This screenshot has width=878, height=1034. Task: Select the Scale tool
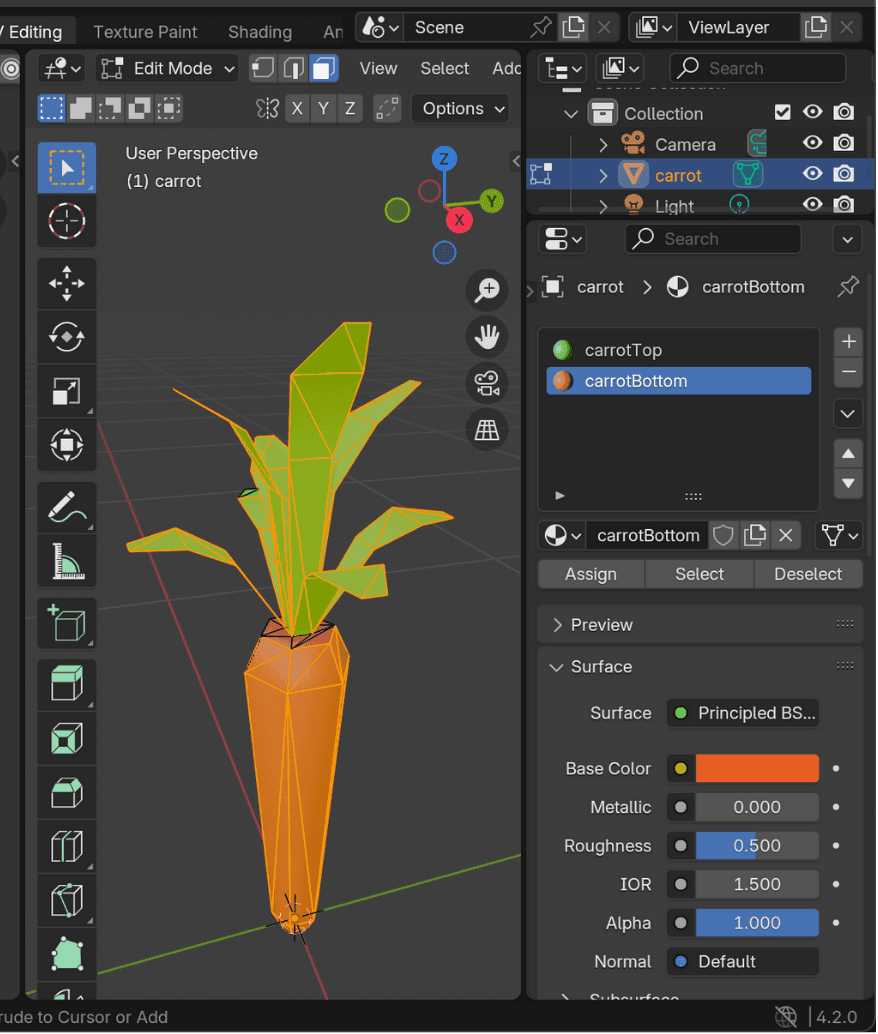pos(67,391)
